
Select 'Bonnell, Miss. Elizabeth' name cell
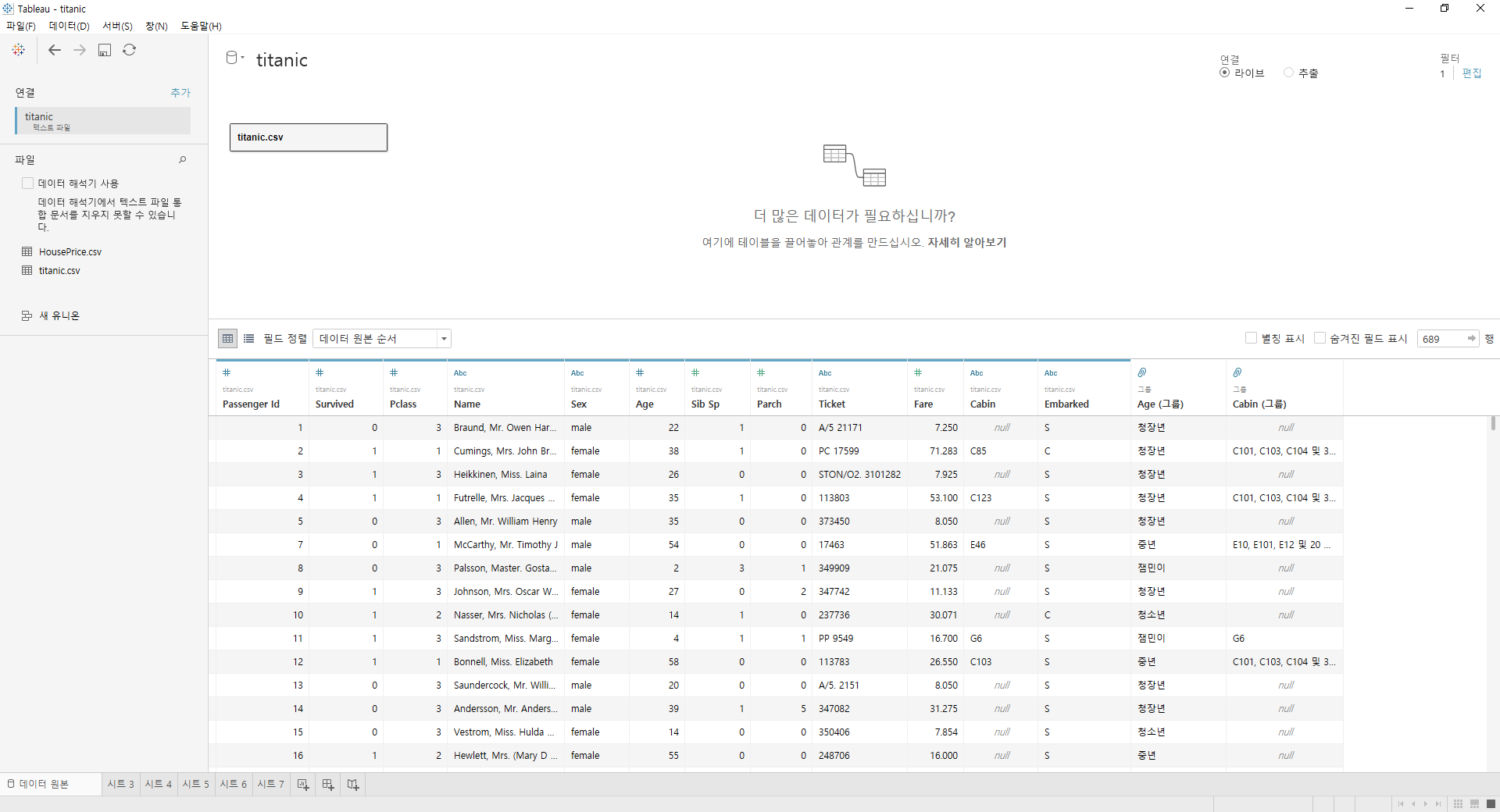click(x=505, y=662)
